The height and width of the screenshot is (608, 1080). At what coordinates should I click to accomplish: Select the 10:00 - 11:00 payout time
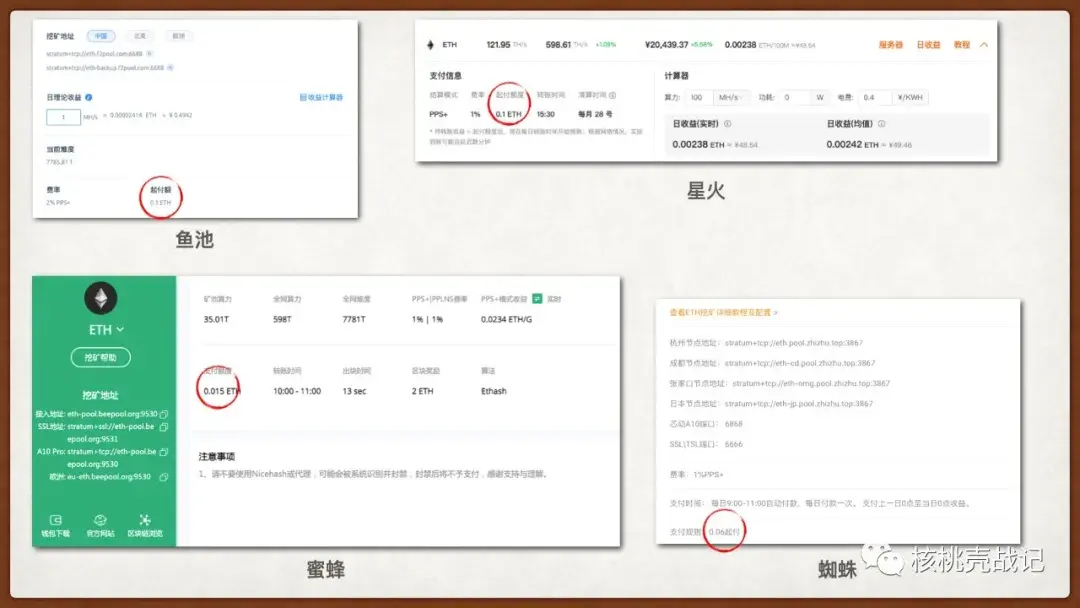tap(297, 391)
